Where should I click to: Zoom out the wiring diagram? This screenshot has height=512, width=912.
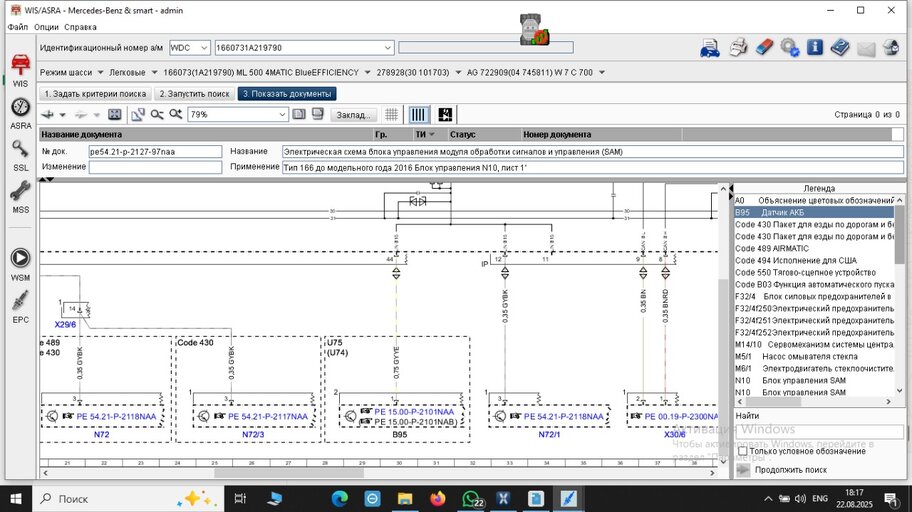point(156,115)
